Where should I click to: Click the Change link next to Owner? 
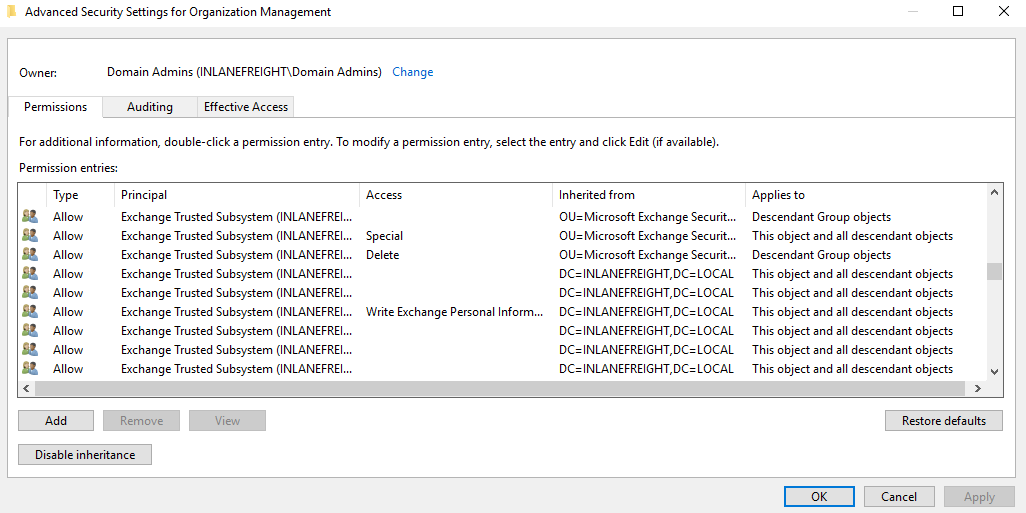click(x=412, y=72)
